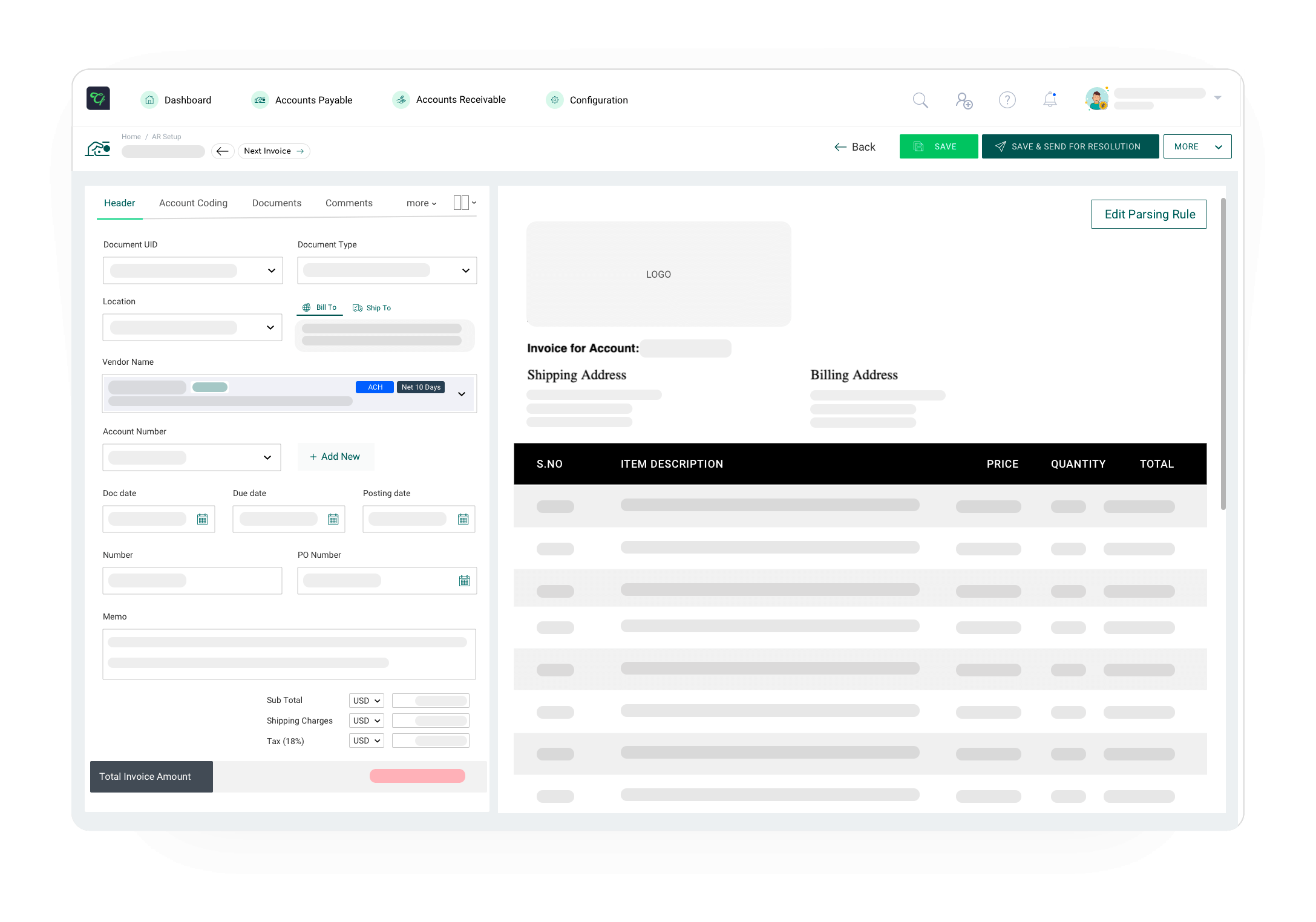Select the Bill To address view

[319, 307]
